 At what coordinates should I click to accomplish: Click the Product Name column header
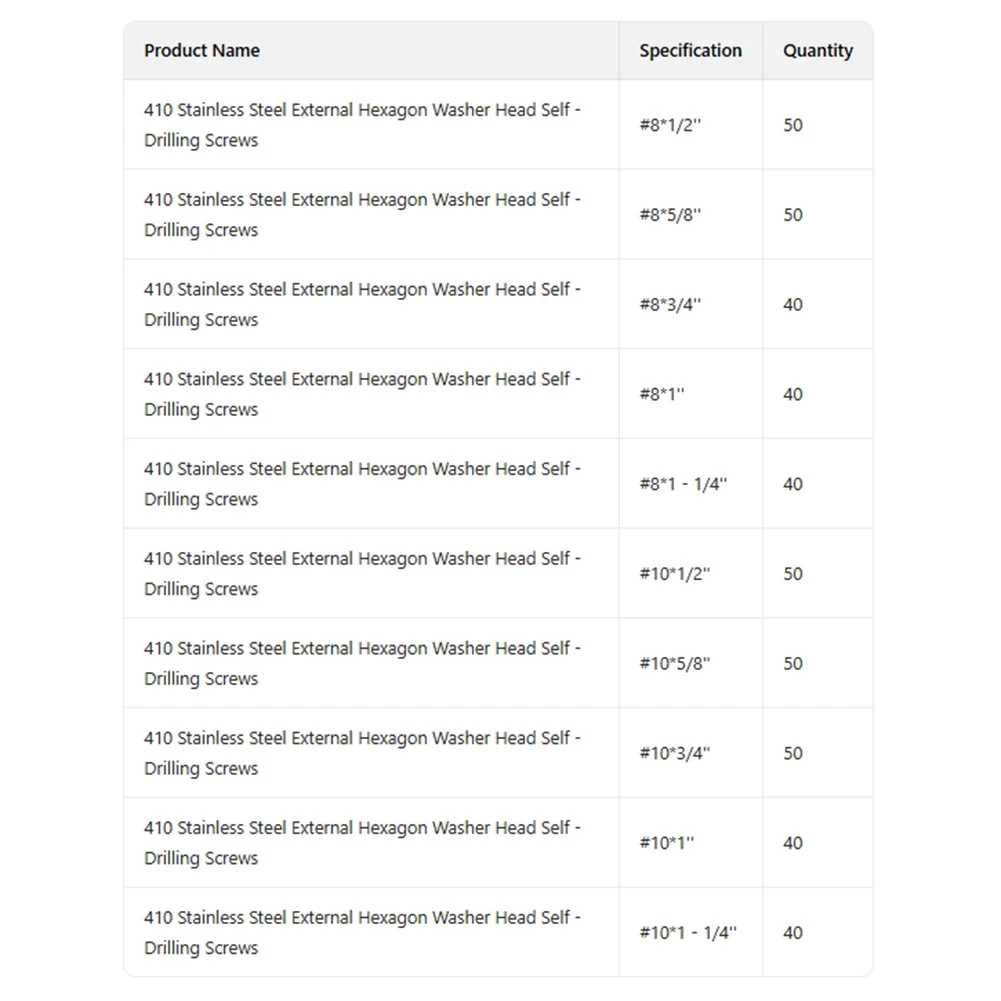[202, 50]
